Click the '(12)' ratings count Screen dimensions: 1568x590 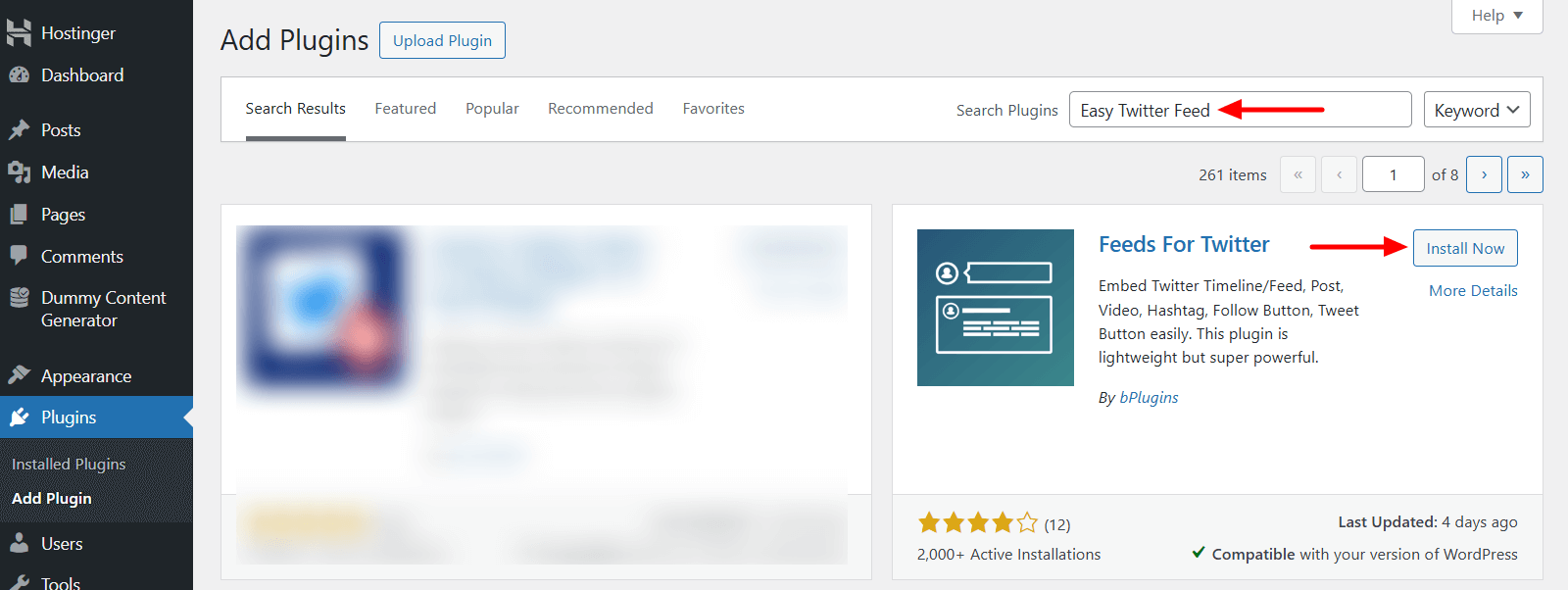pyautogui.click(x=1056, y=524)
